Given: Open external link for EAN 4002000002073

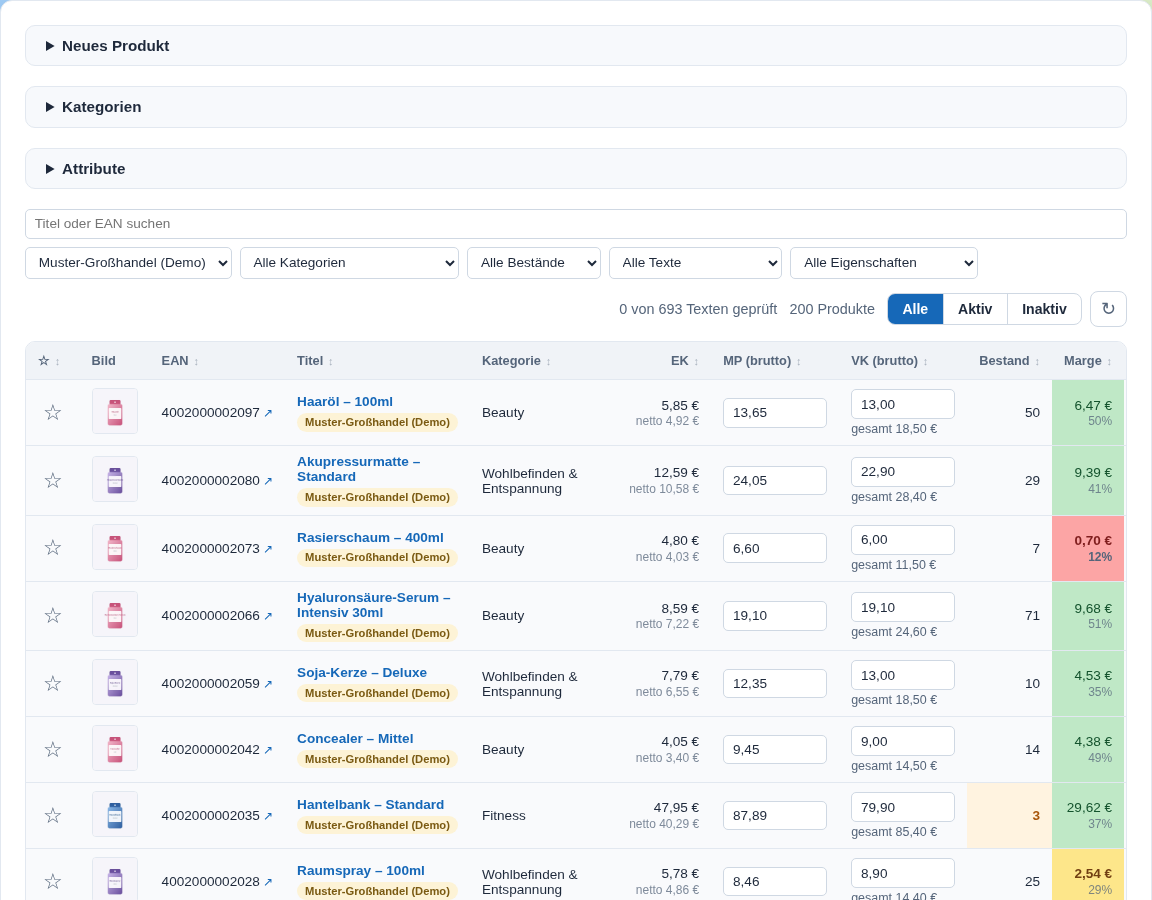Looking at the screenshot, I should pos(268,549).
